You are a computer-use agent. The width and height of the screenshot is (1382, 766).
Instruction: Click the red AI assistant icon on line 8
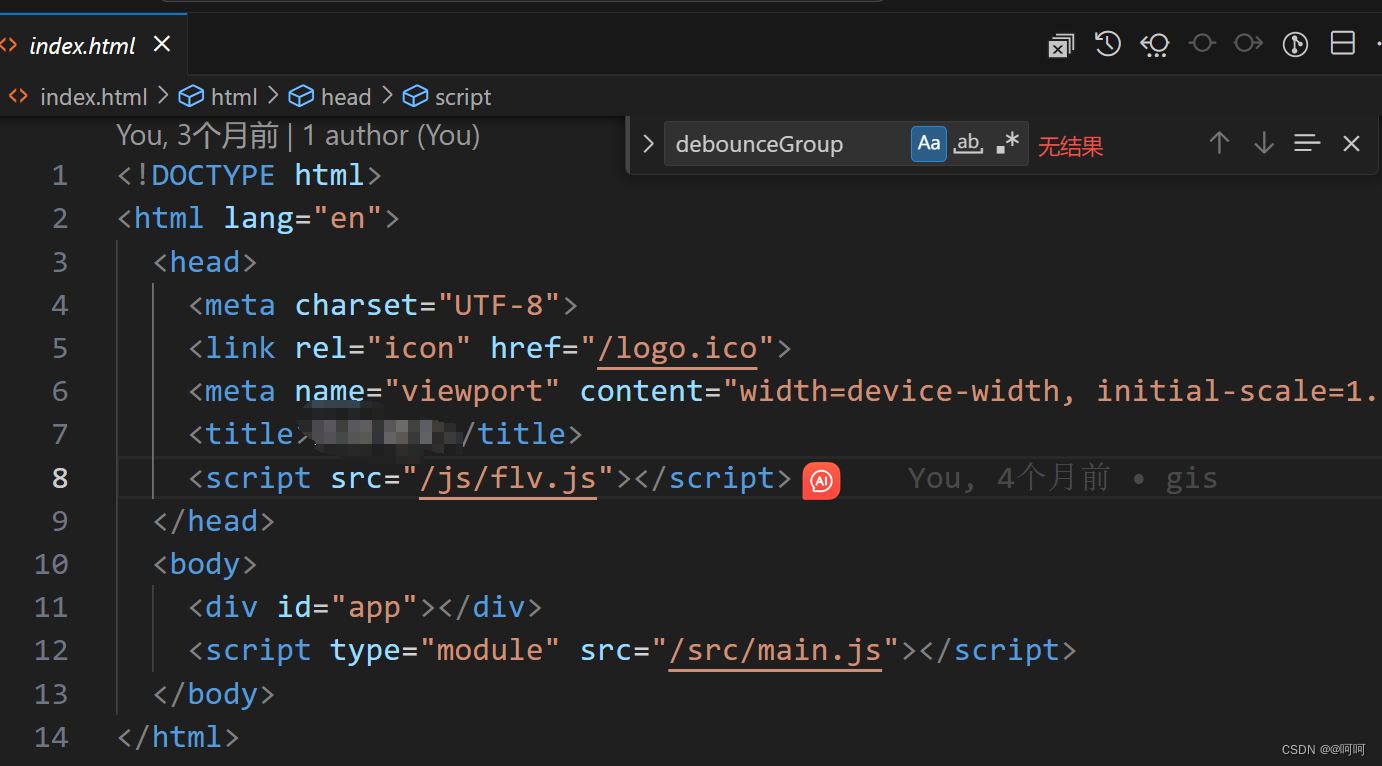point(821,481)
